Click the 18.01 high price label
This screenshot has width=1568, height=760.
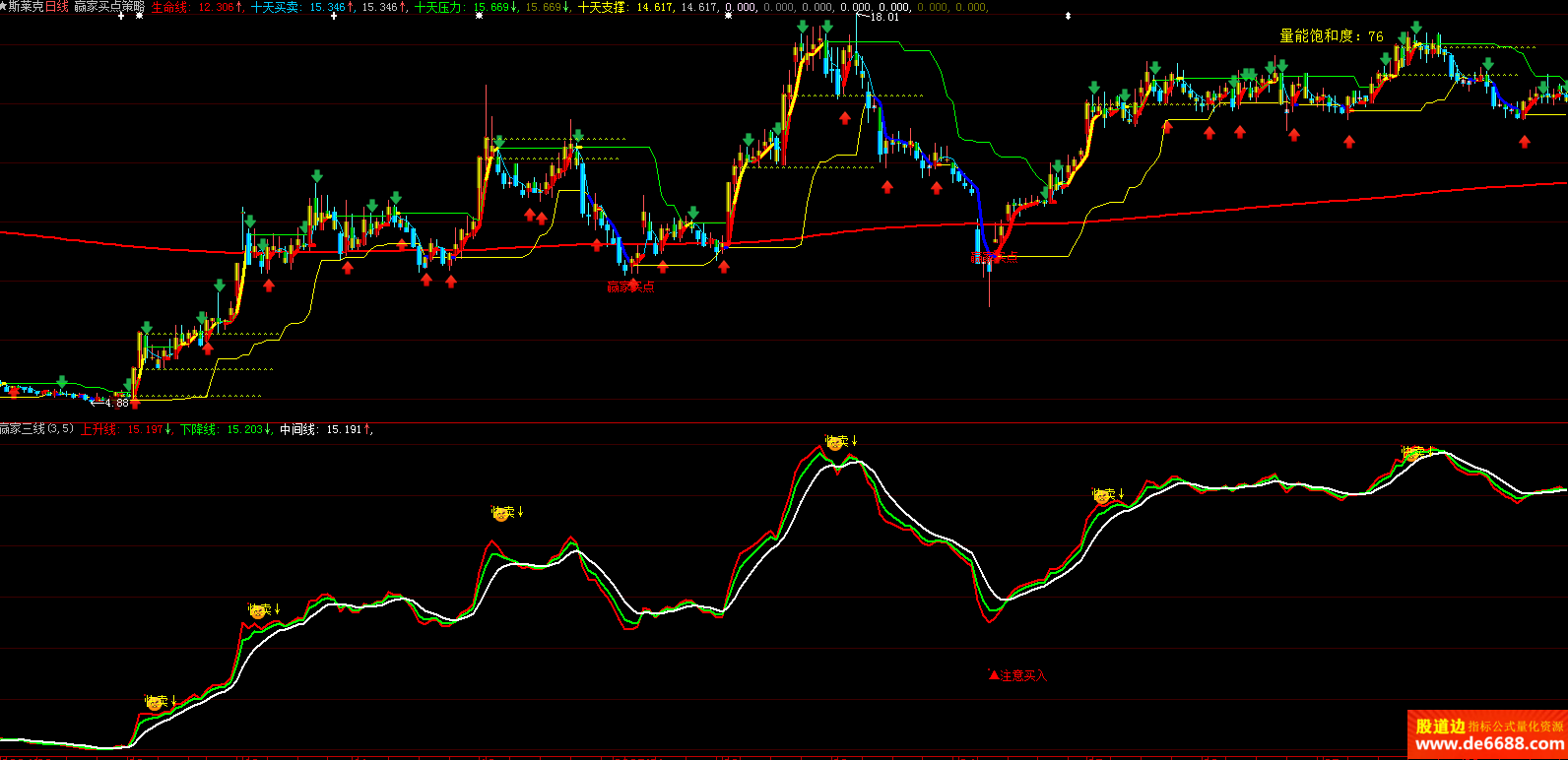click(x=884, y=17)
